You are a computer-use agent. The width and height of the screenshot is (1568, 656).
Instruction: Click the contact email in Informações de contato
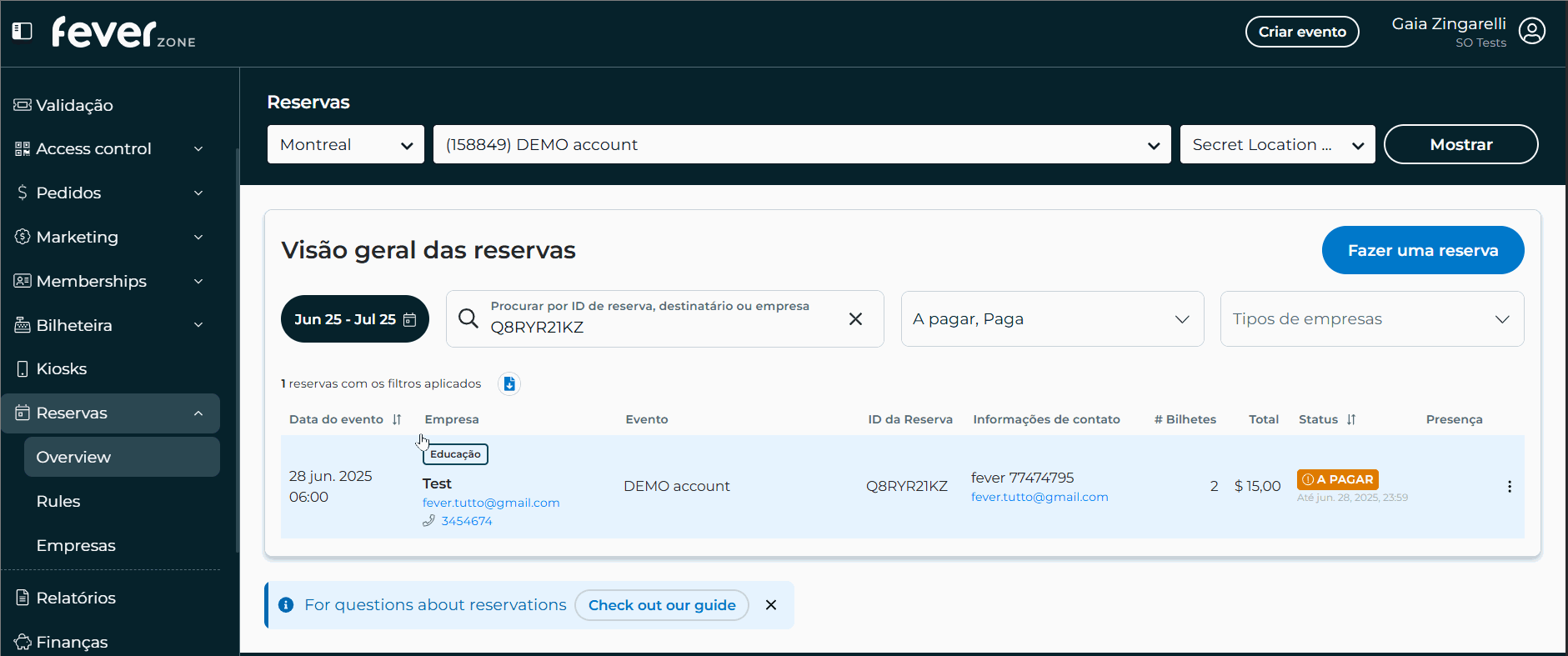point(1039,497)
